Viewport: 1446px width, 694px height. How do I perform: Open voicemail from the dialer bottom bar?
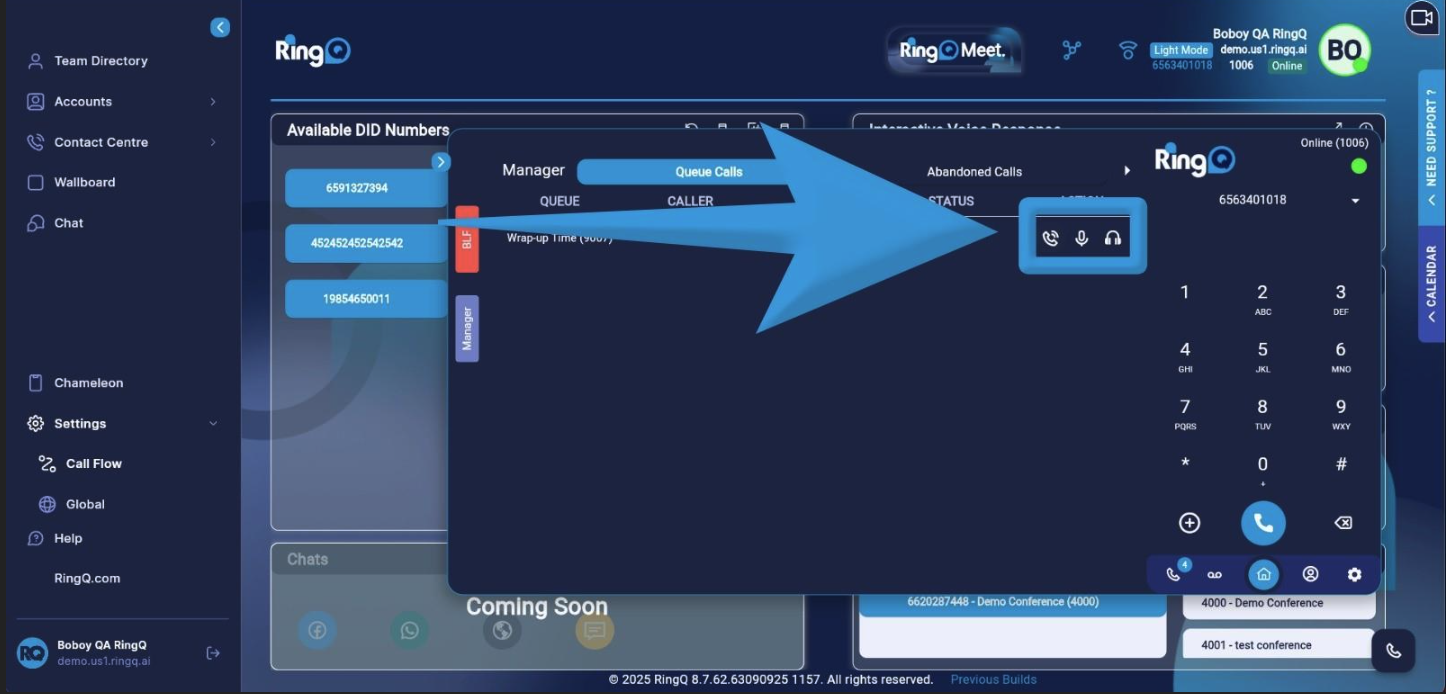tap(1215, 573)
